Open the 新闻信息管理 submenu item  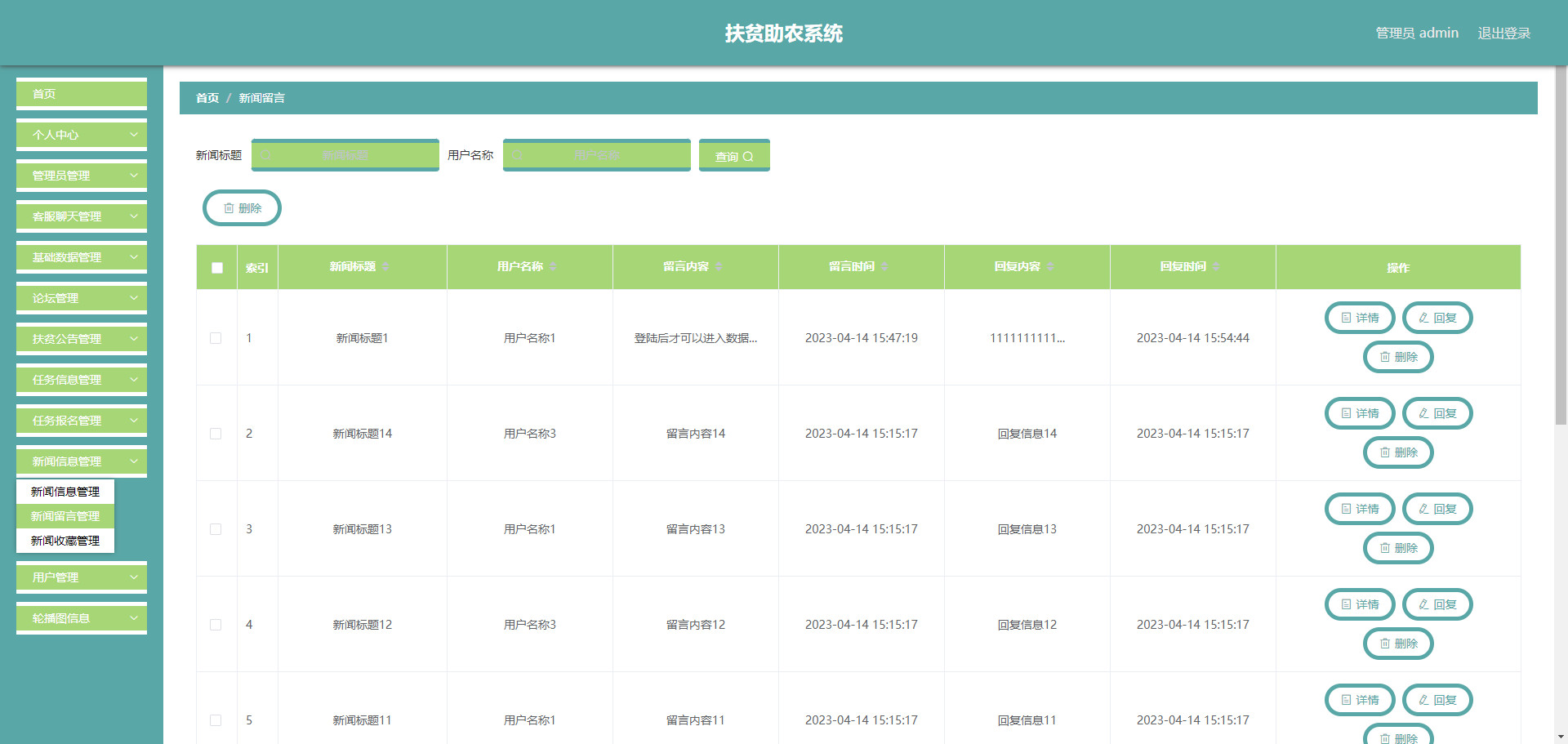click(65, 492)
